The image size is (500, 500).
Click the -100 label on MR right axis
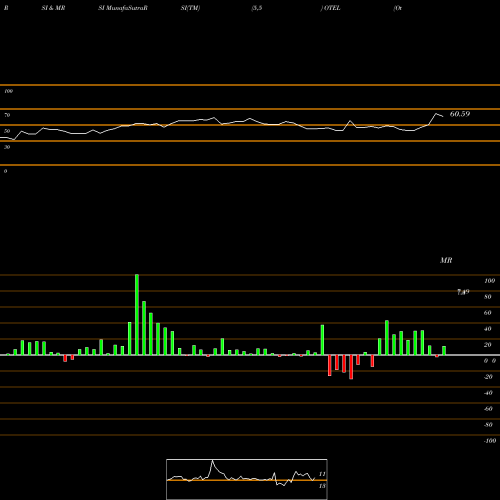(x=490, y=441)
